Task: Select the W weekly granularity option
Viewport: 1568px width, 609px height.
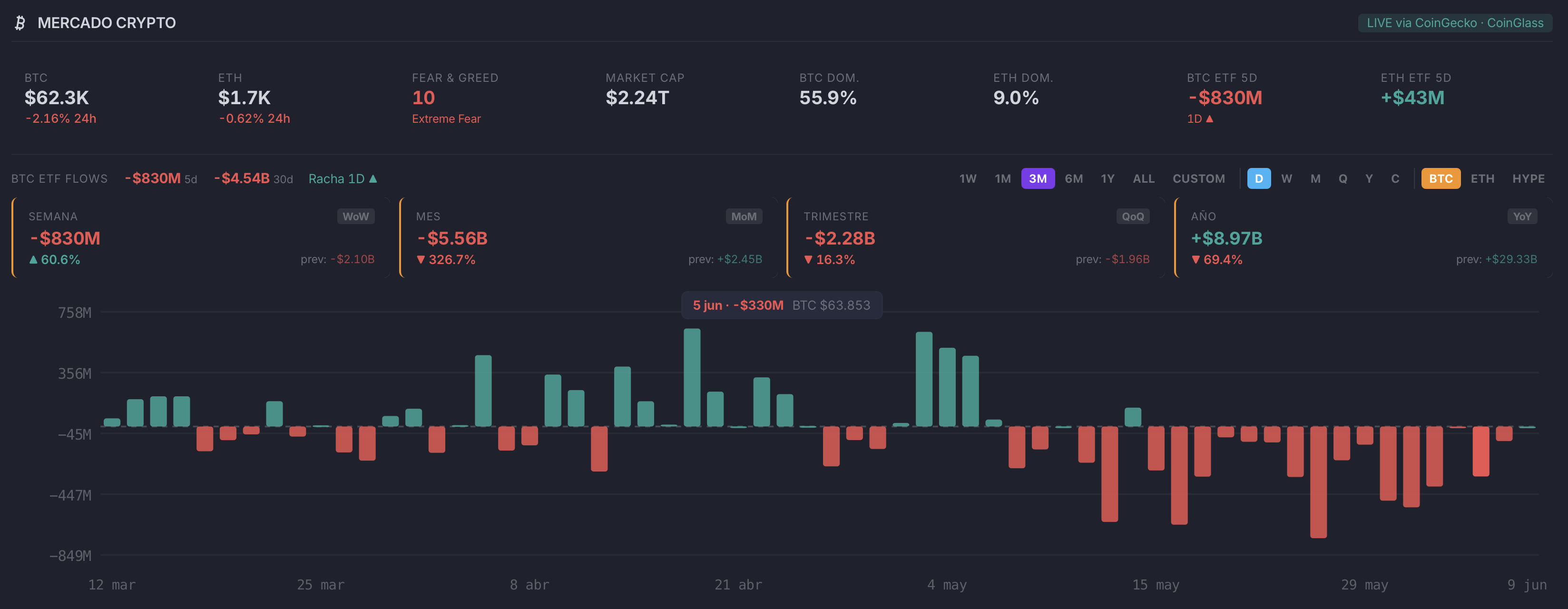Action: coord(1286,178)
